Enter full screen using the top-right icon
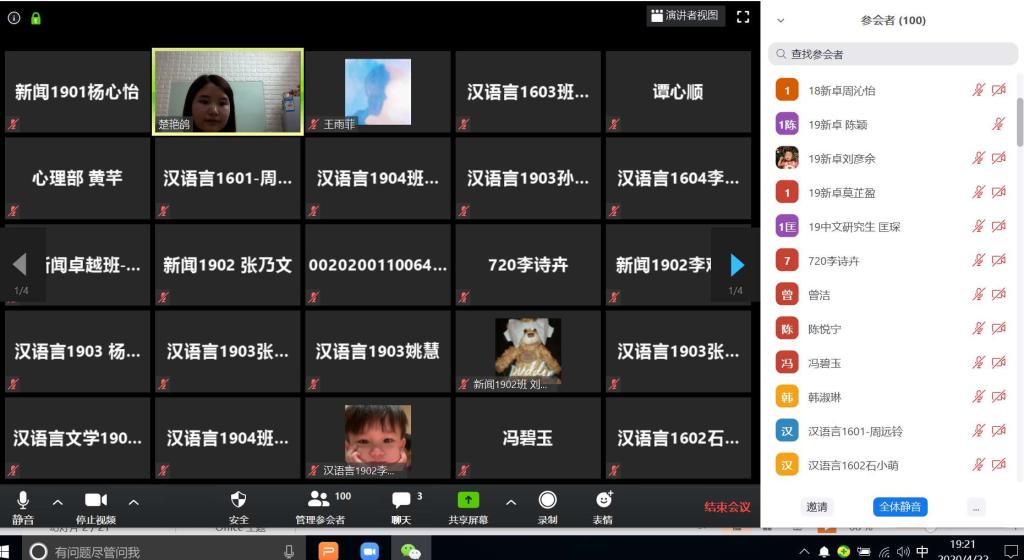Screen dimensions: 1024x560 point(742,16)
